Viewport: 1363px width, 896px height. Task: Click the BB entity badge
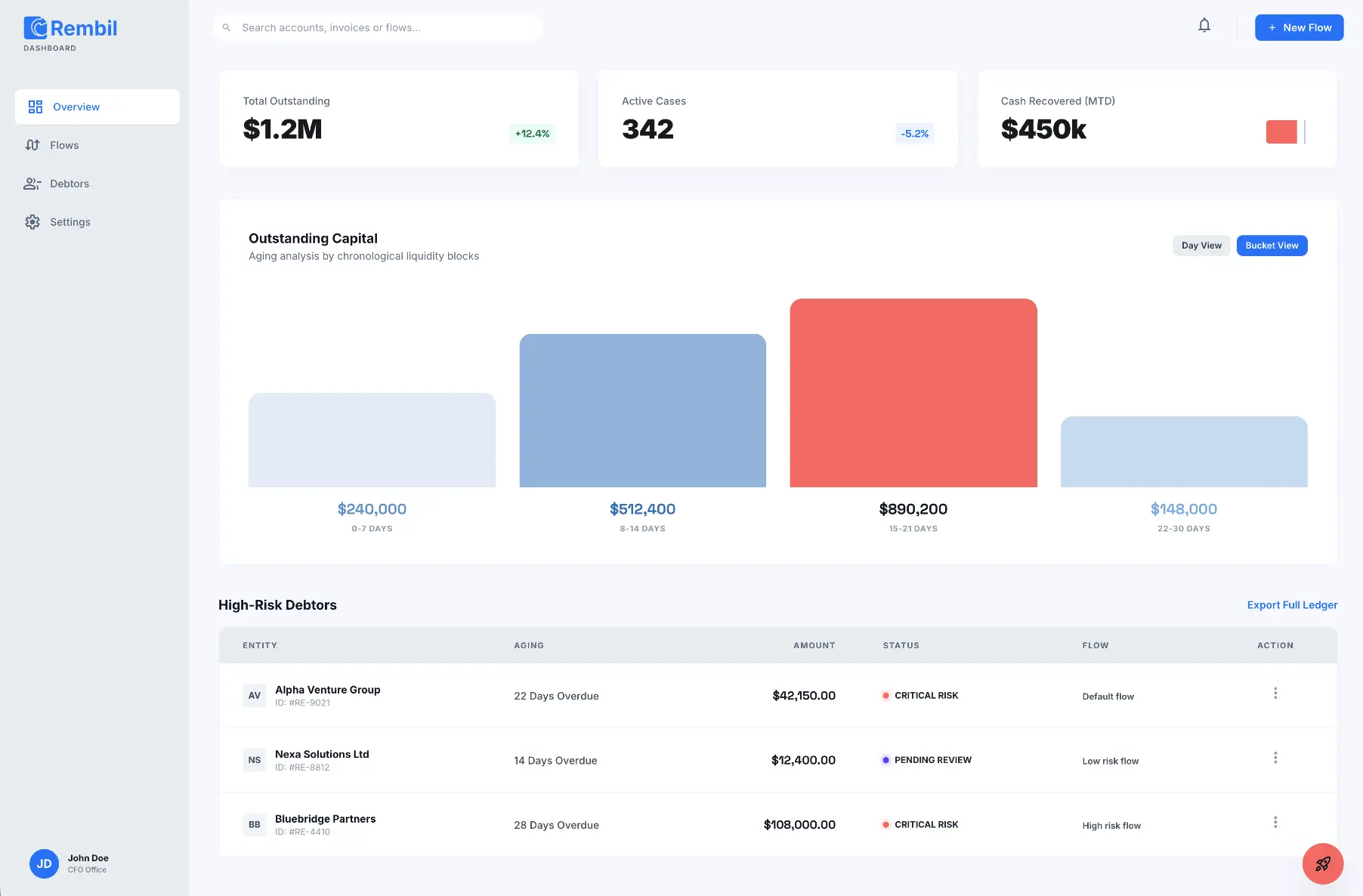(x=255, y=825)
